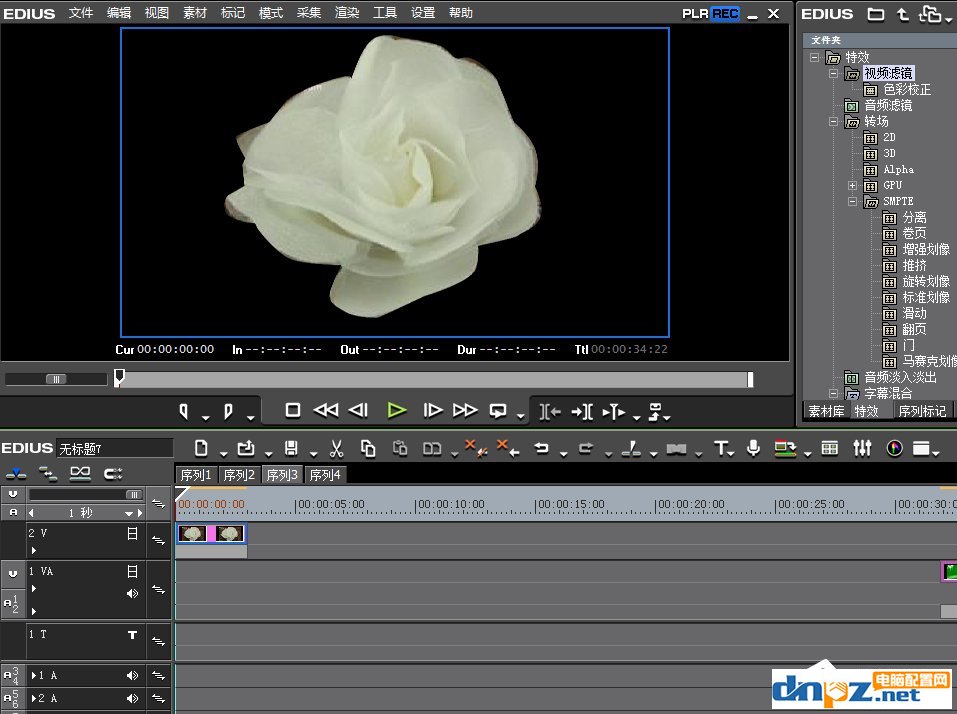This screenshot has height=714, width=957.
Task: Toggle the PLR REC mode indicator
Action: pyautogui.click(x=710, y=13)
